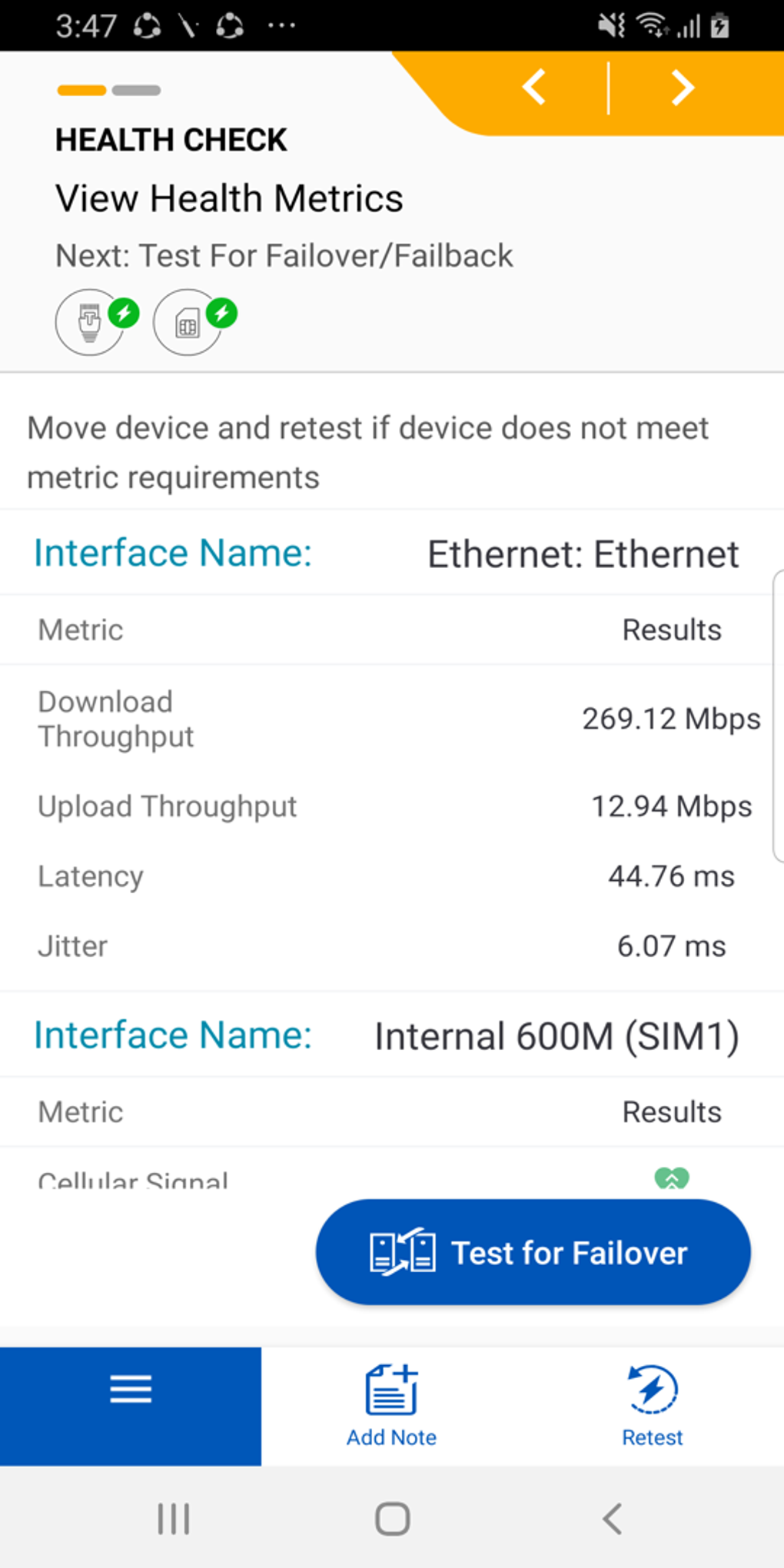
Task: Go to next step with right arrow
Action: [x=683, y=87]
